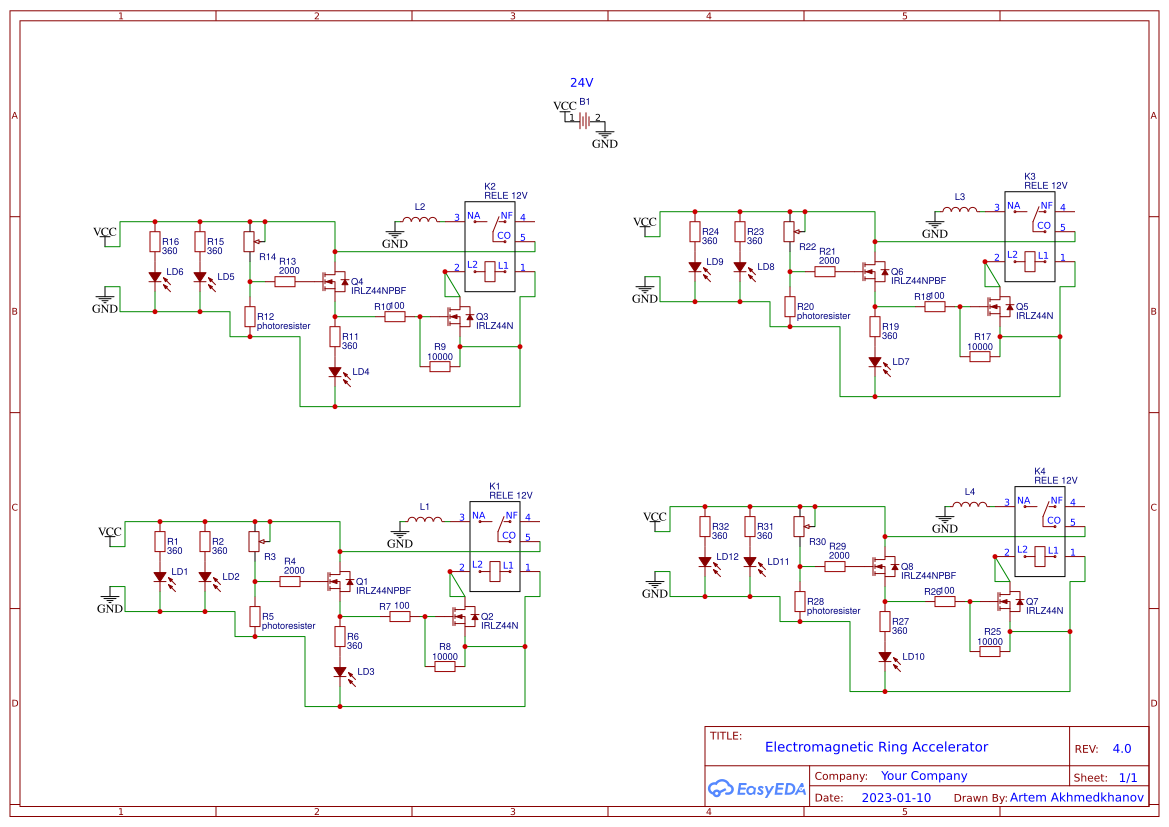Select the Q4 IRLZ44NPBF MOSFET symbol
Screen dimensions: 1169x827
(335, 283)
